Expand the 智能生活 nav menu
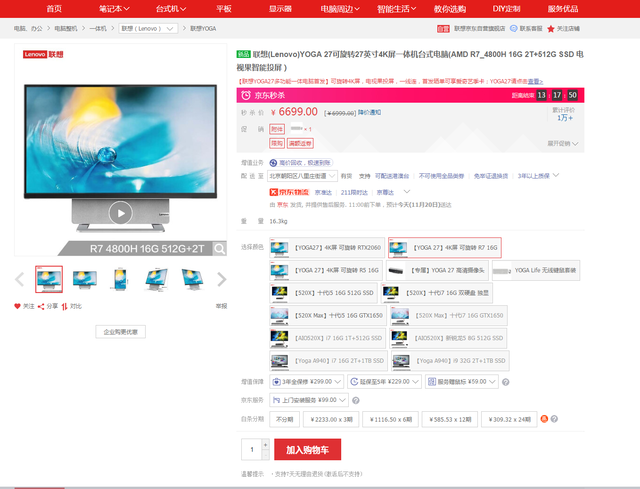This screenshot has height=489, width=640. pyautogui.click(x=396, y=9)
